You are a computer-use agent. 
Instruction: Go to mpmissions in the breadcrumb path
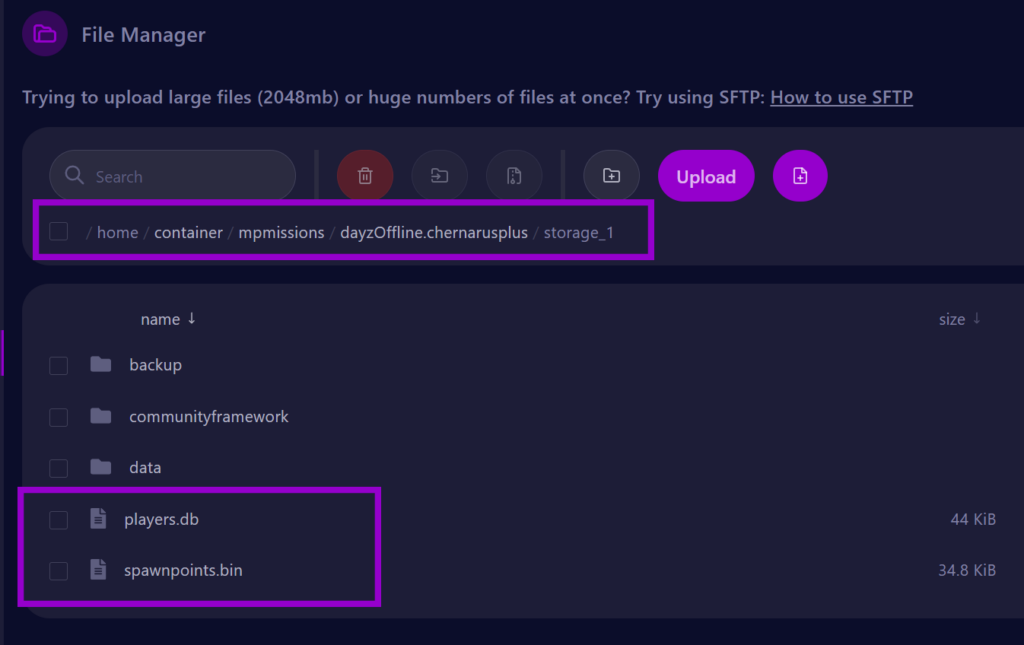point(281,233)
